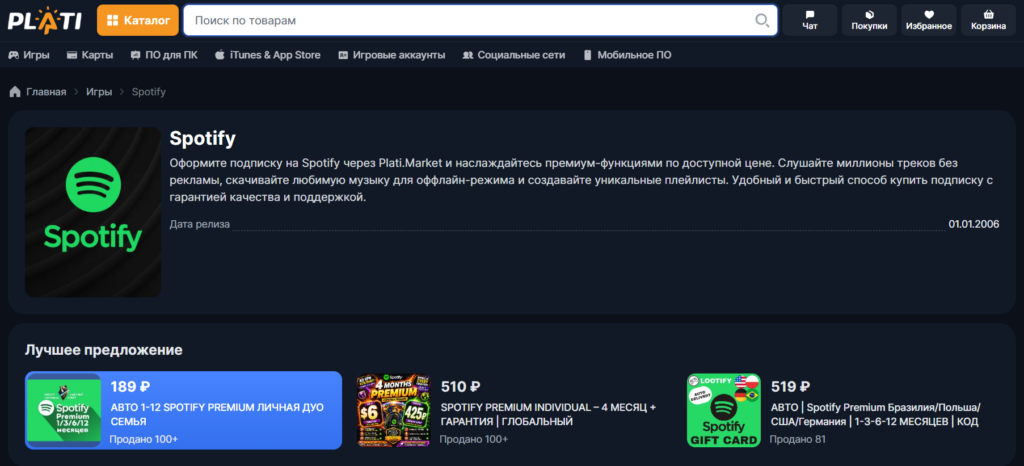Click the people icon beside Социальные сети
This screenshot has height=466, width=1024.
click(468, 55)
